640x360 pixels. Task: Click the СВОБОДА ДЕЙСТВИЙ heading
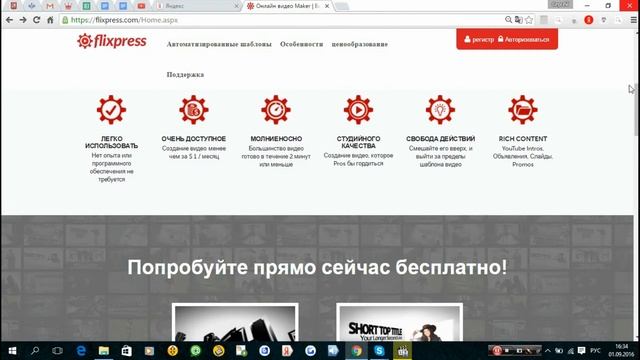pyautogui.click(x=440, y=139)
